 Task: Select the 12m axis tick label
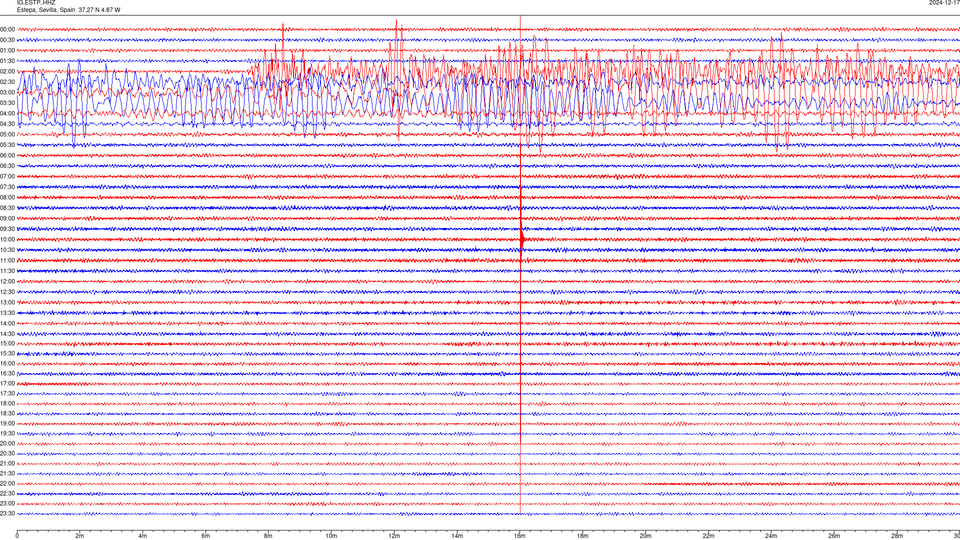(x=394, y=536)
